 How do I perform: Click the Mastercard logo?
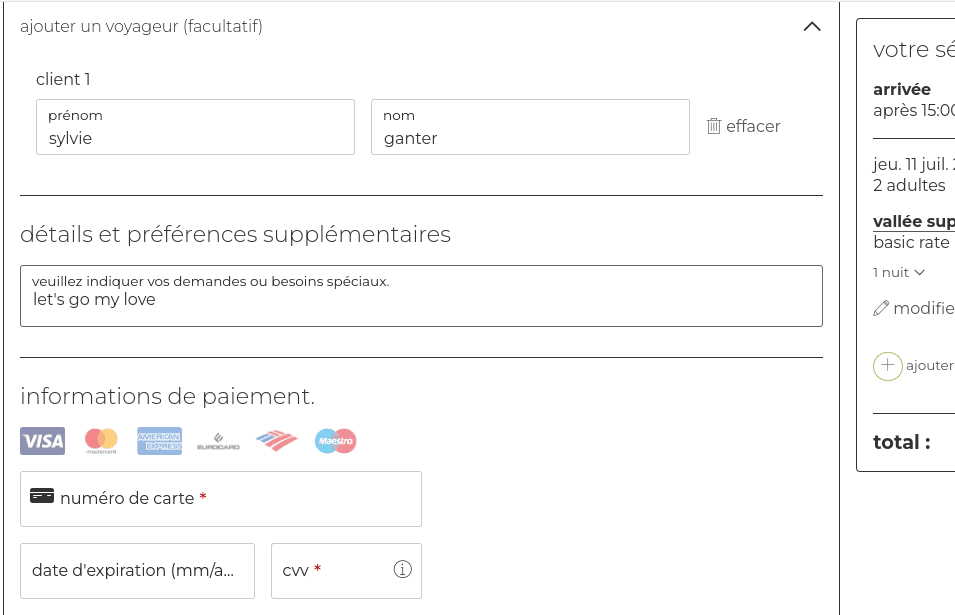click(101, 441)
